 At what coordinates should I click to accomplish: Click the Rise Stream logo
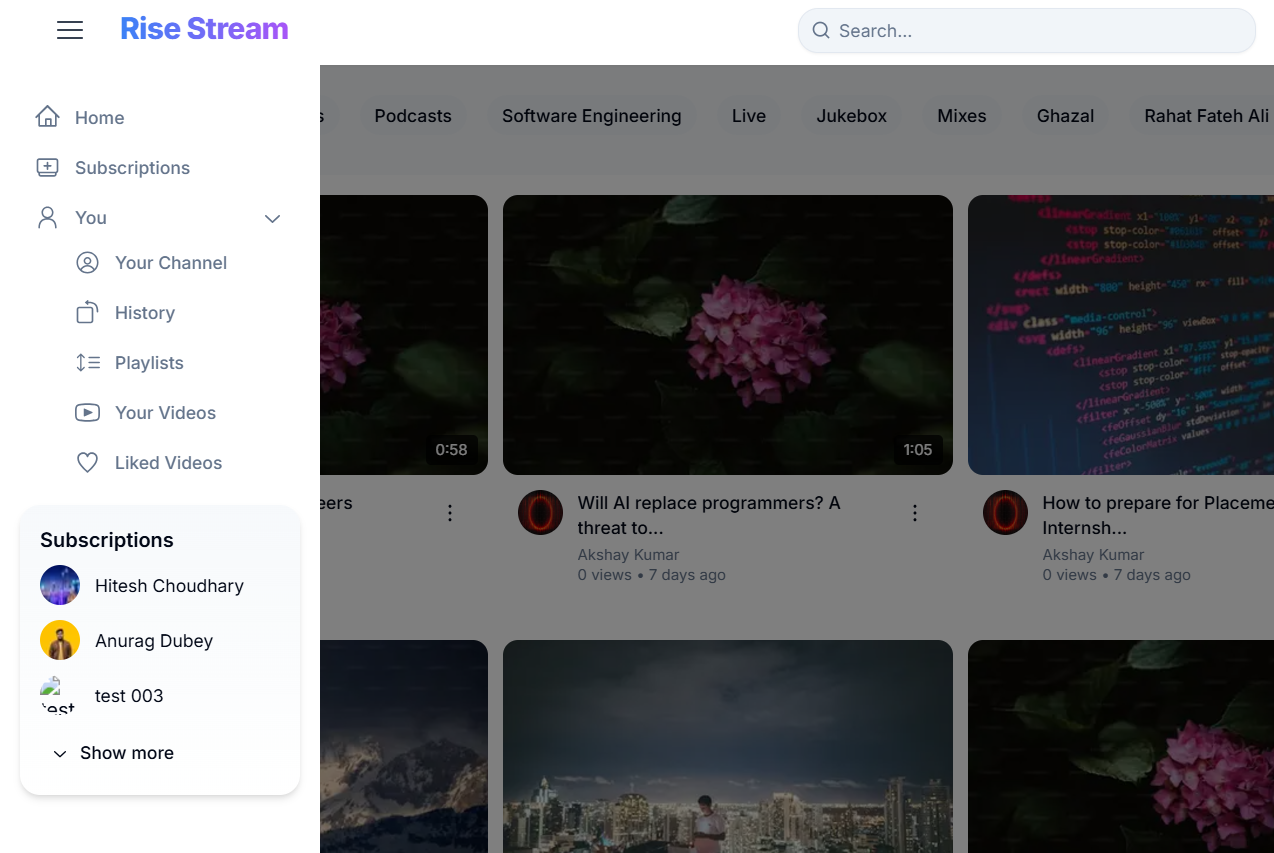click(204, 29)
